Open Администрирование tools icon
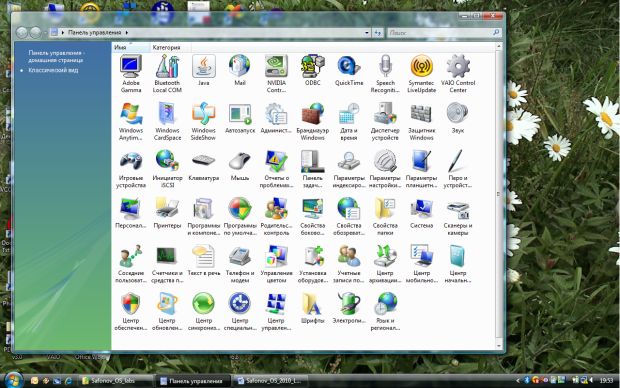 coord(276,118)
